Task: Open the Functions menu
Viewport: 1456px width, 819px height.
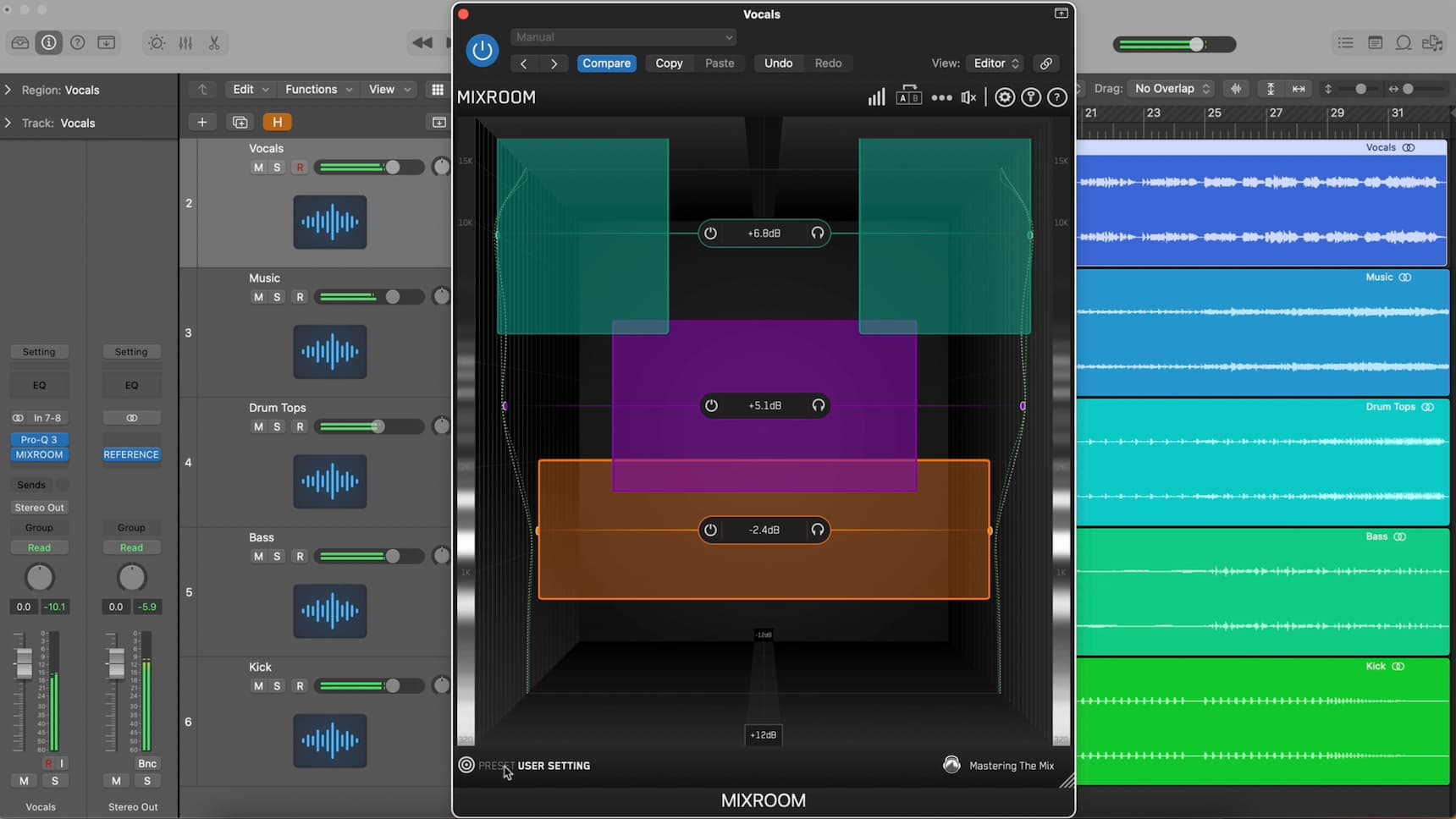Action: tap(318, 90)
